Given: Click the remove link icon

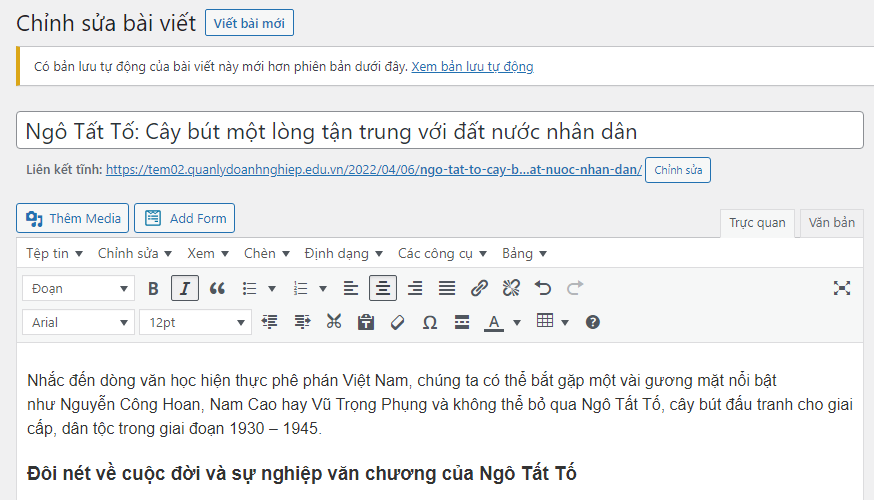Looking at the screenshot, I should [x=511, y=288].
